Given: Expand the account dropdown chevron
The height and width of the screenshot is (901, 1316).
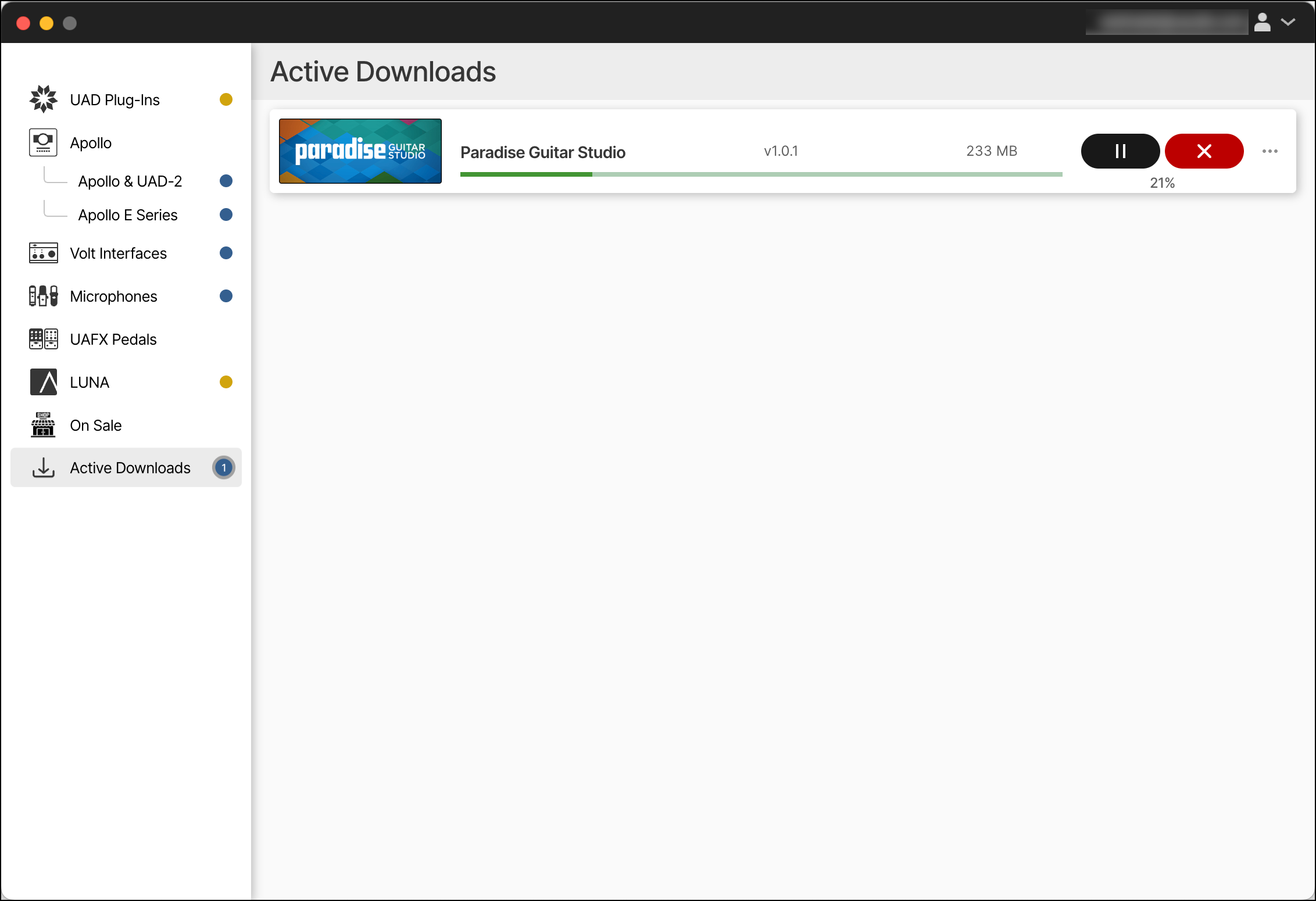Looking at the screenshot, I should pyautogui.click(x=1288, y=22).
